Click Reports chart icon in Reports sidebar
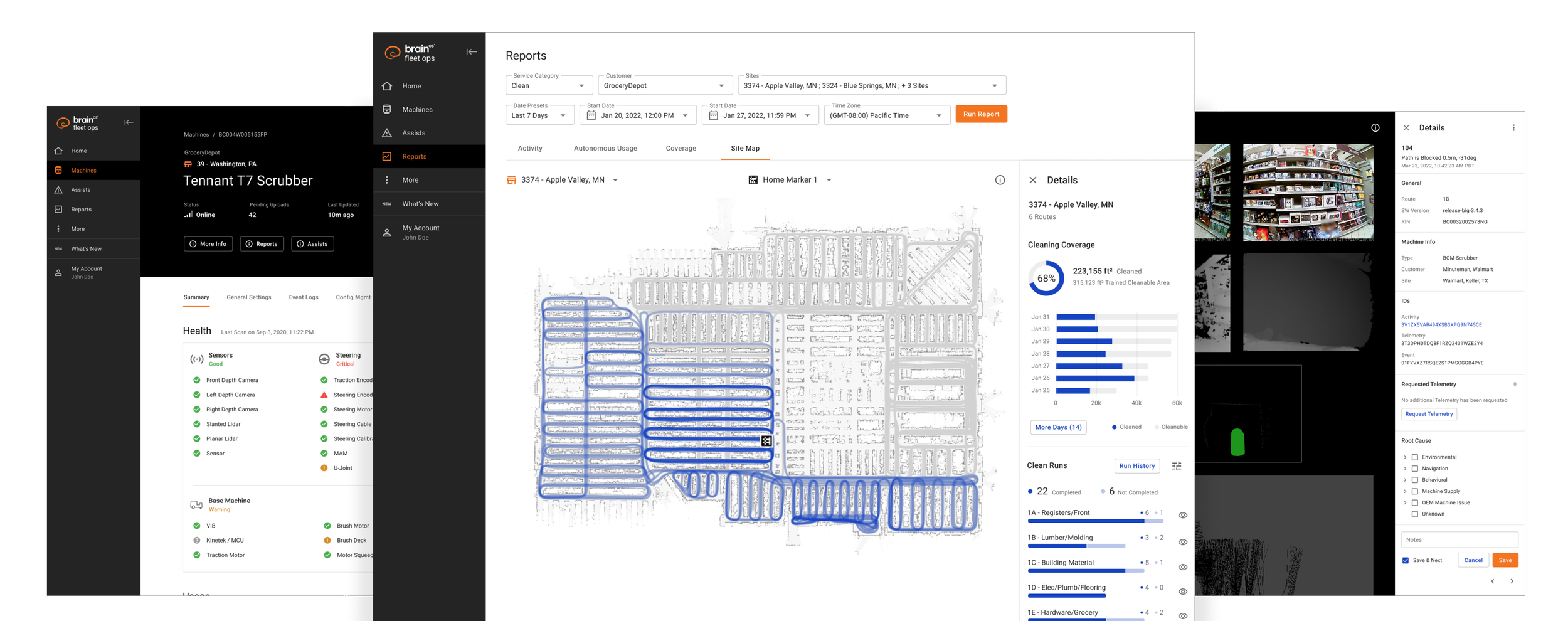1568x621 pixels. (387, 156)
